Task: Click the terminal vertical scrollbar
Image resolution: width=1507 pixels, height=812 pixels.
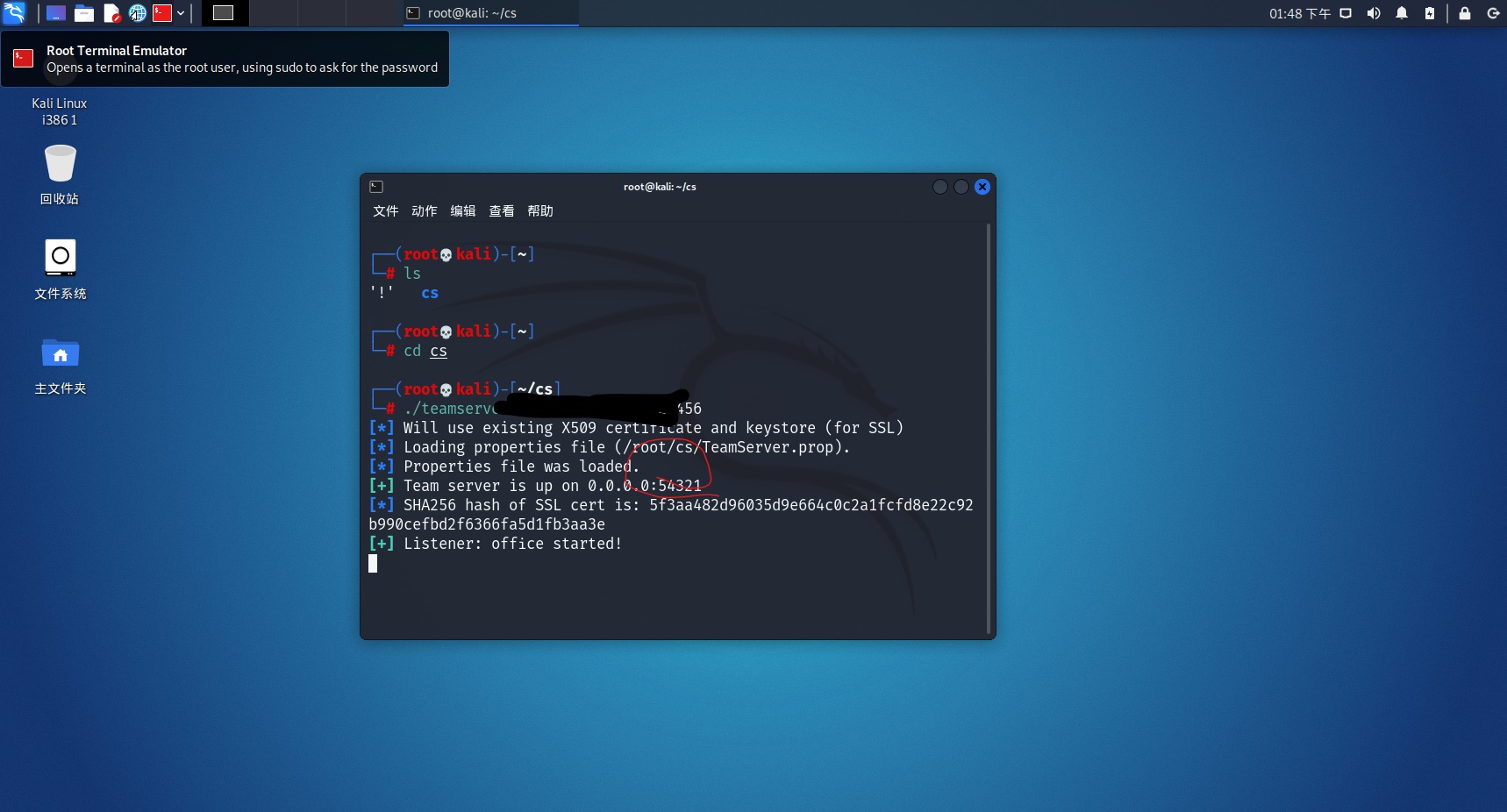Action: tap(989, 429)
